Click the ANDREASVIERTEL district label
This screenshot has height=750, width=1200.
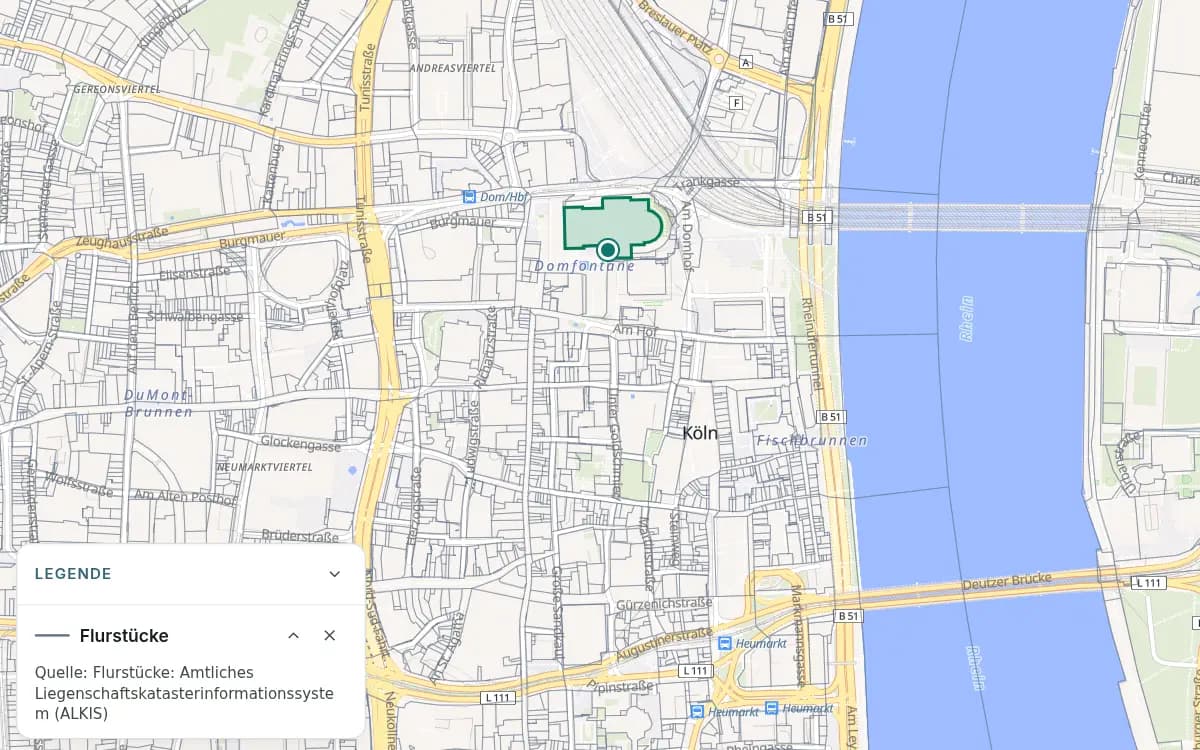pyautogui.click(x=453, y=68)
